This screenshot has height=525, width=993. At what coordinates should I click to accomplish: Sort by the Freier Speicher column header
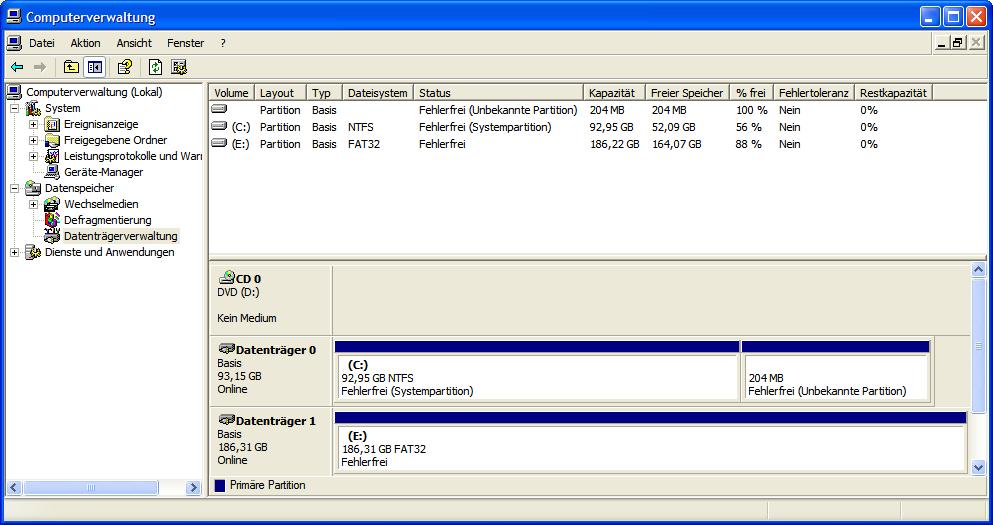coord(687,92)
